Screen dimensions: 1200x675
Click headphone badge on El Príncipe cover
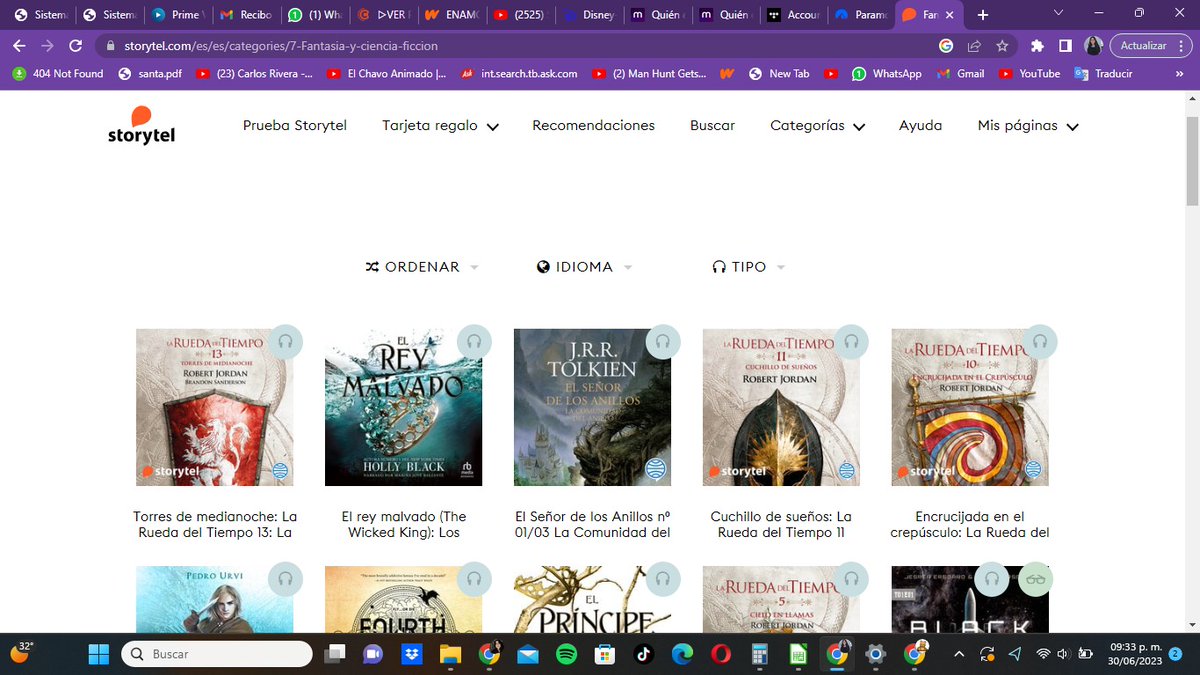[663, 579]
